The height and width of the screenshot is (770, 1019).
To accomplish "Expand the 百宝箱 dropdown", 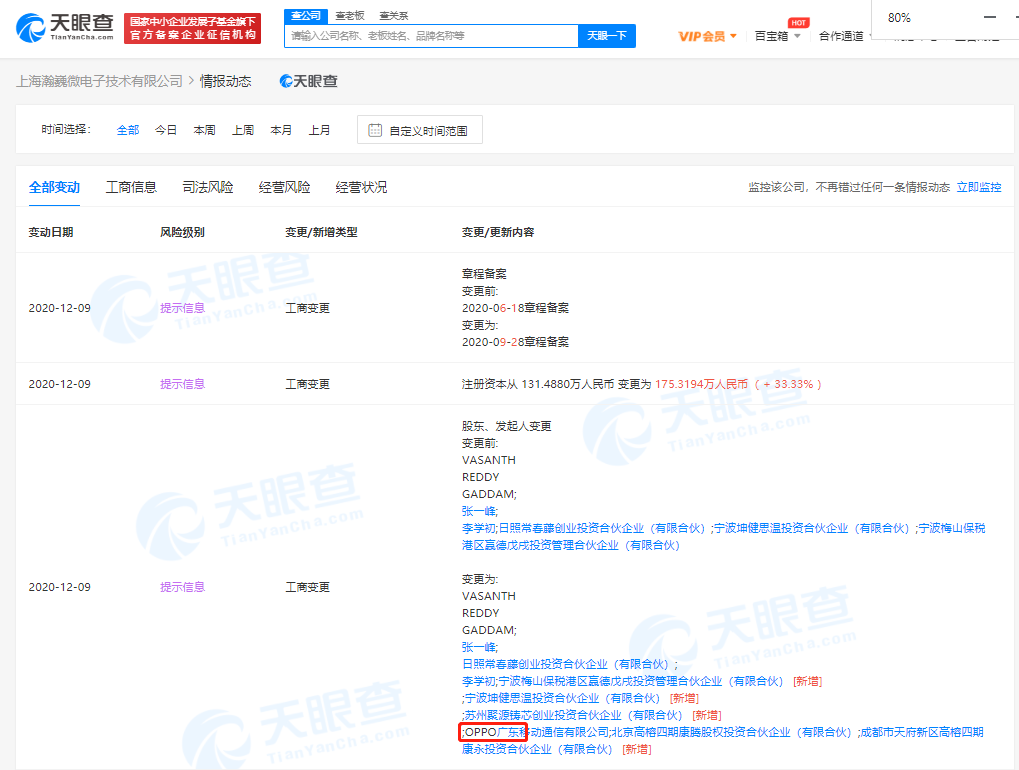I will (x=778, y=36).
